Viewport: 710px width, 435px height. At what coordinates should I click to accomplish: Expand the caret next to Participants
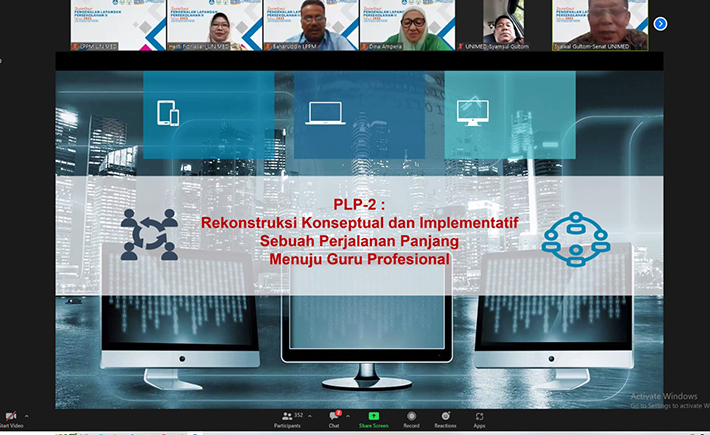point(310,416)
